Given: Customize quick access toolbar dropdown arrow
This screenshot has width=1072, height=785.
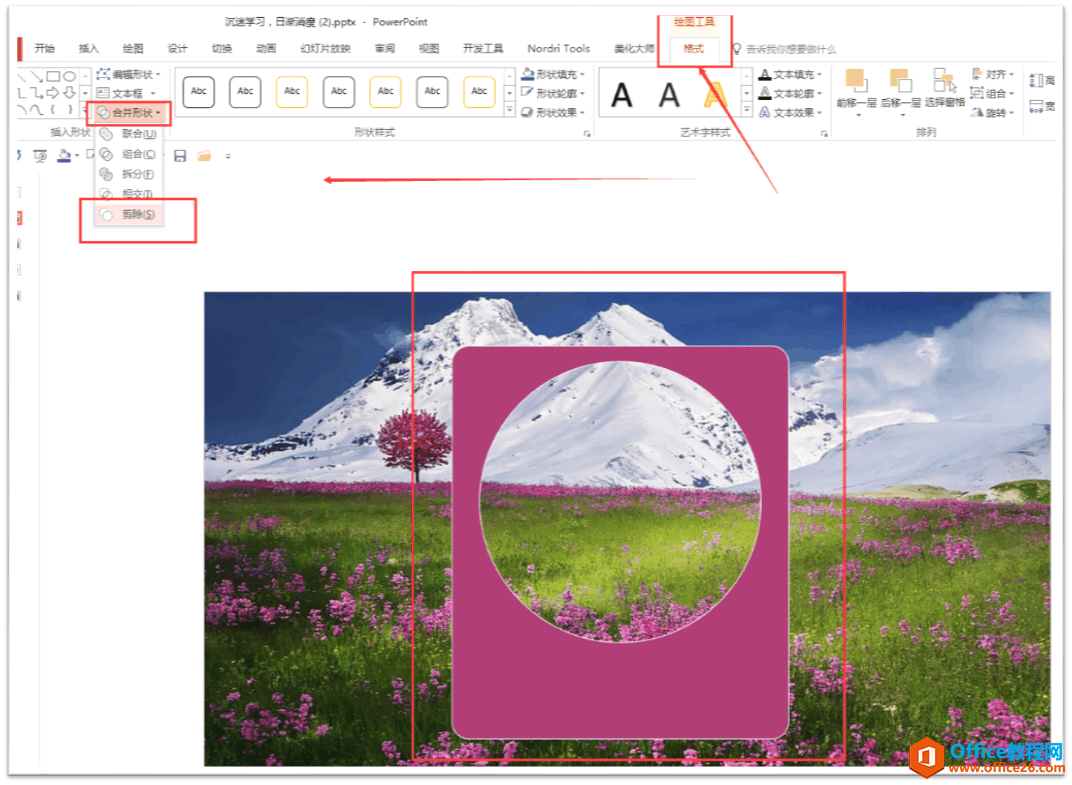Looking at the screenshot, I should pyautogui.click(x=228, y=157).
